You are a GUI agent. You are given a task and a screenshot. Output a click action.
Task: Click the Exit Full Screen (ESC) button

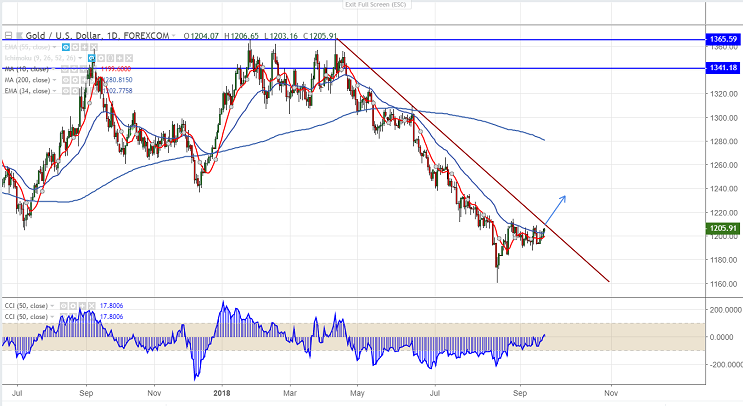(376, 4)
